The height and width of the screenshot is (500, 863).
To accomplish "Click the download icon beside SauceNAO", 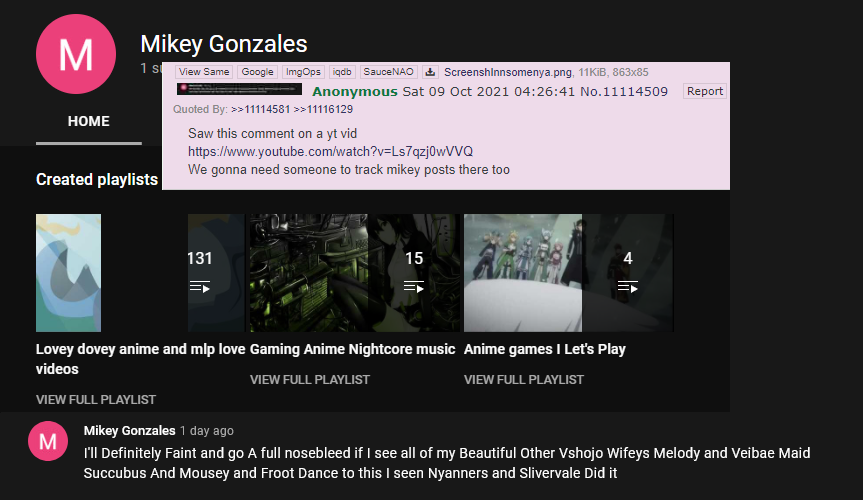I will click(430, 72).
